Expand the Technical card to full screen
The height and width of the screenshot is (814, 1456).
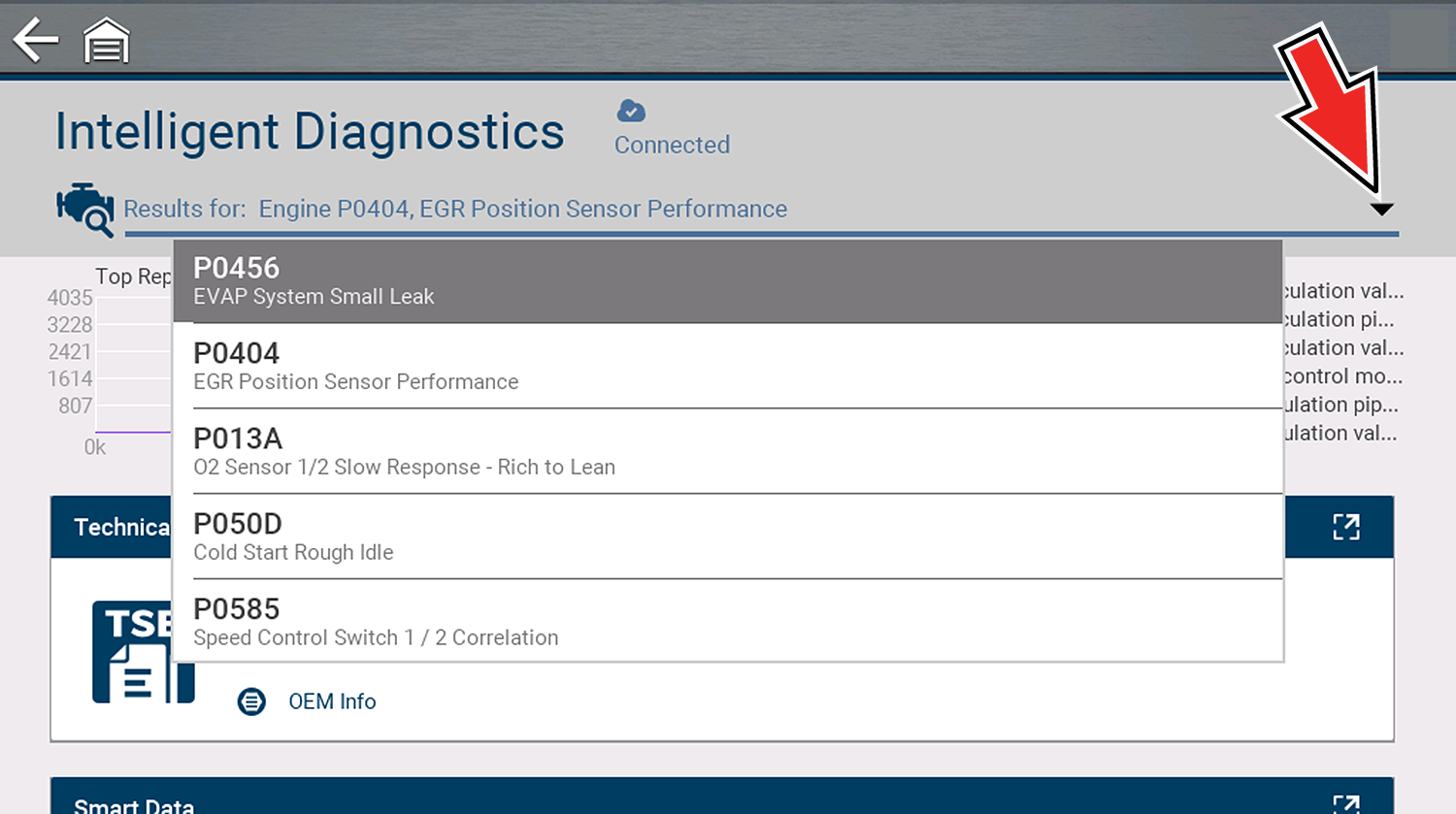coord(1345,527)
